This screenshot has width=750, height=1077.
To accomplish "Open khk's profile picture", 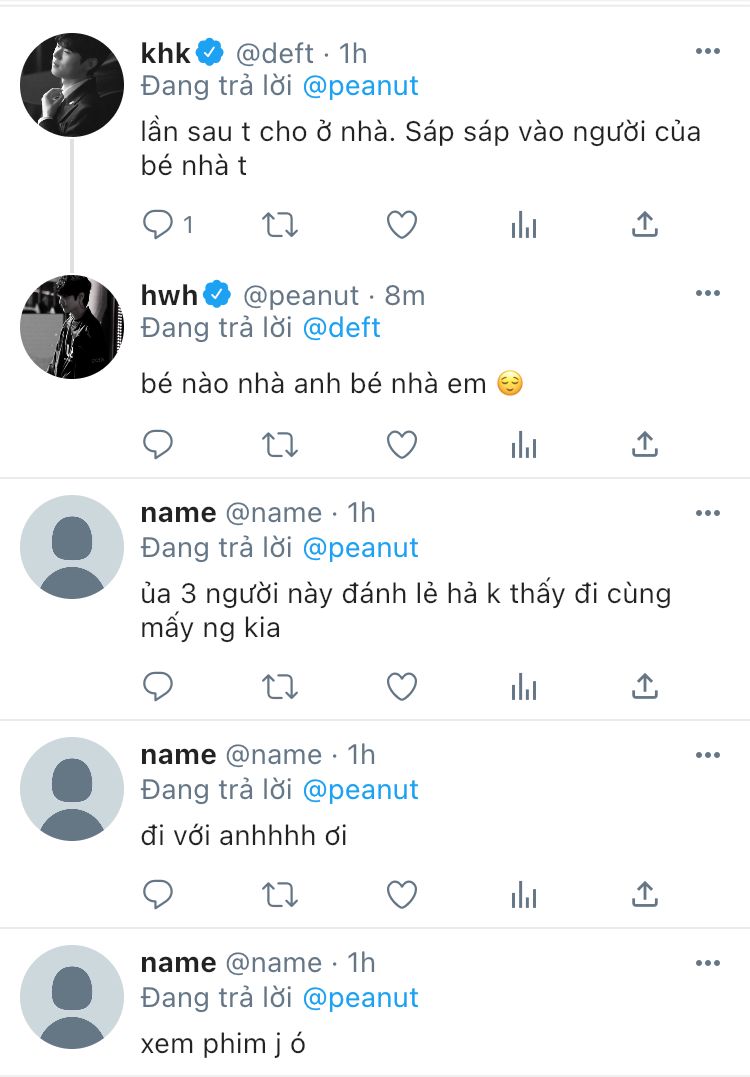I will point(72,85).
